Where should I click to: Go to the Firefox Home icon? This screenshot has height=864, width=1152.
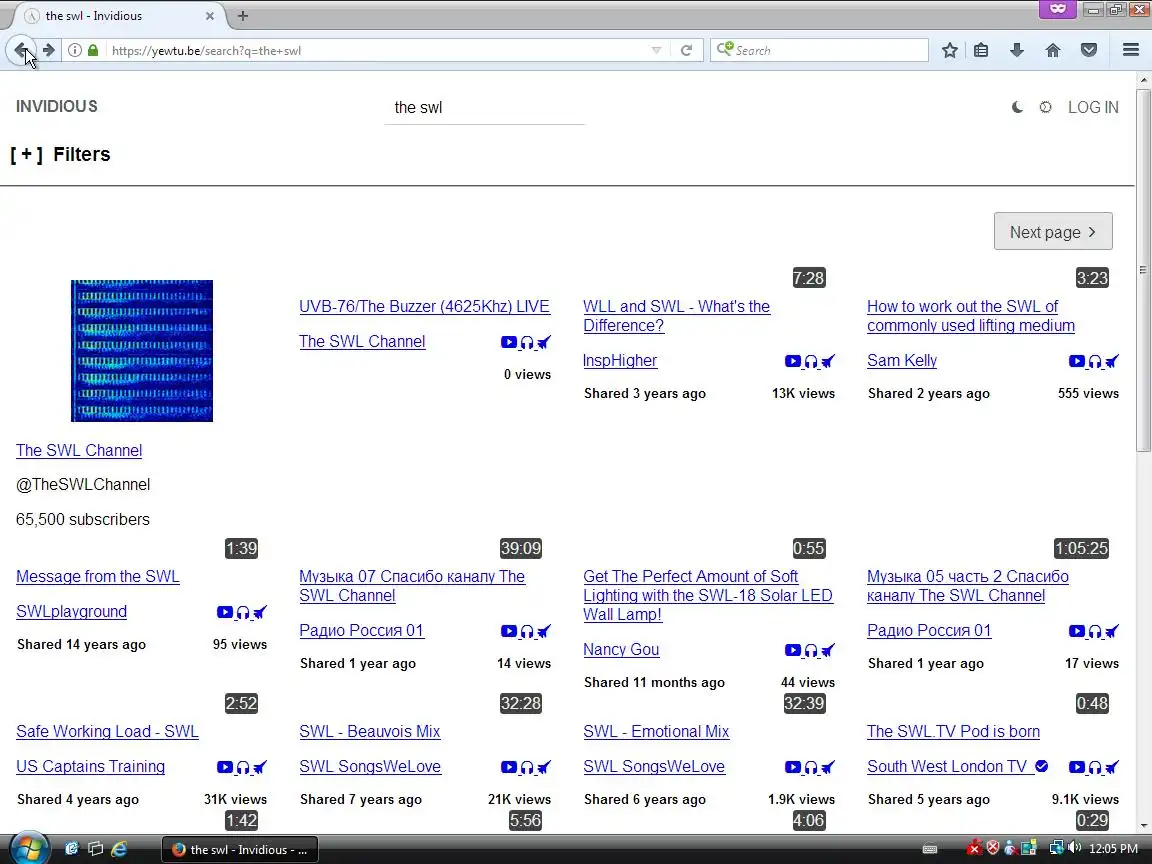click(1053, 50)
